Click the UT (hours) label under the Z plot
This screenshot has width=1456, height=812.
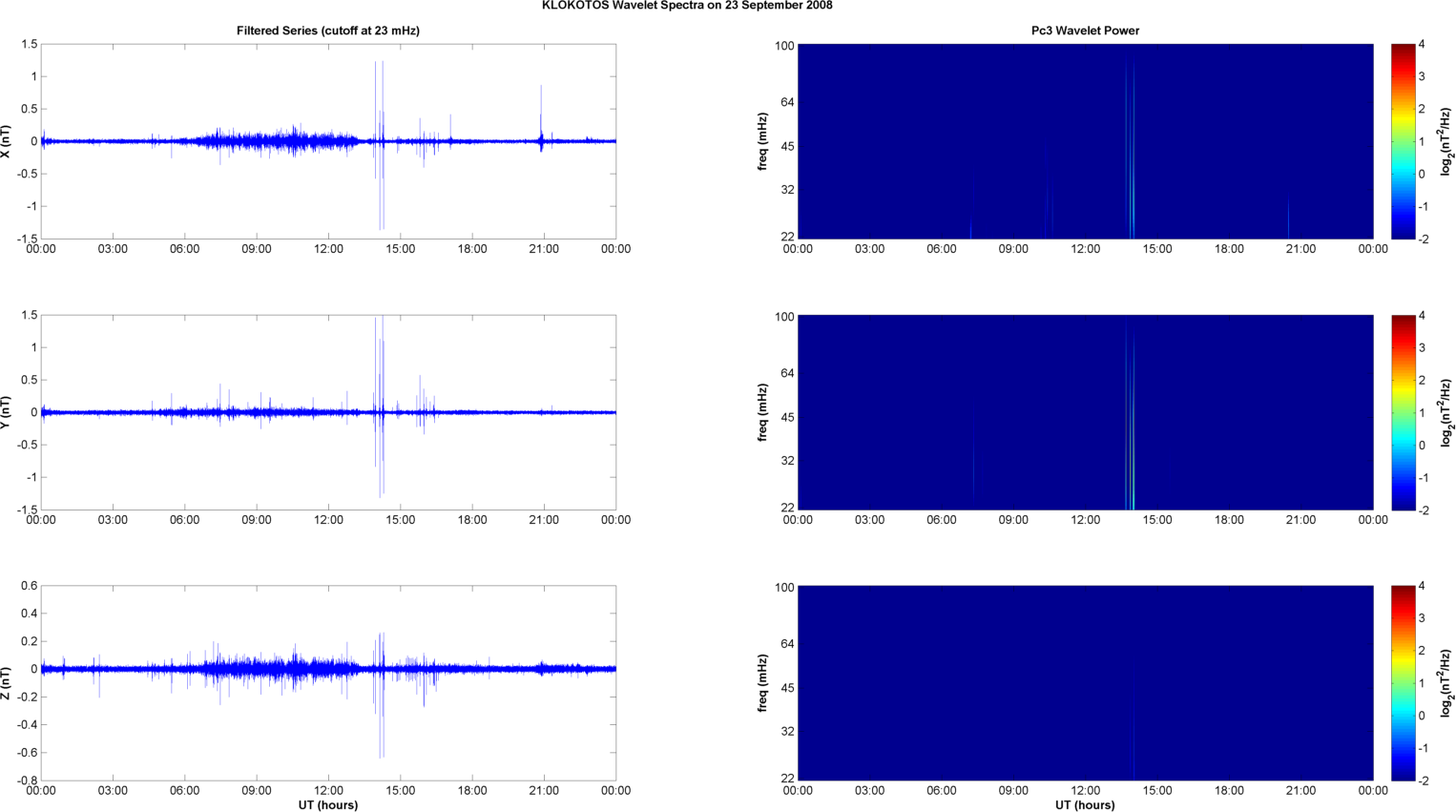click(328, 804)
